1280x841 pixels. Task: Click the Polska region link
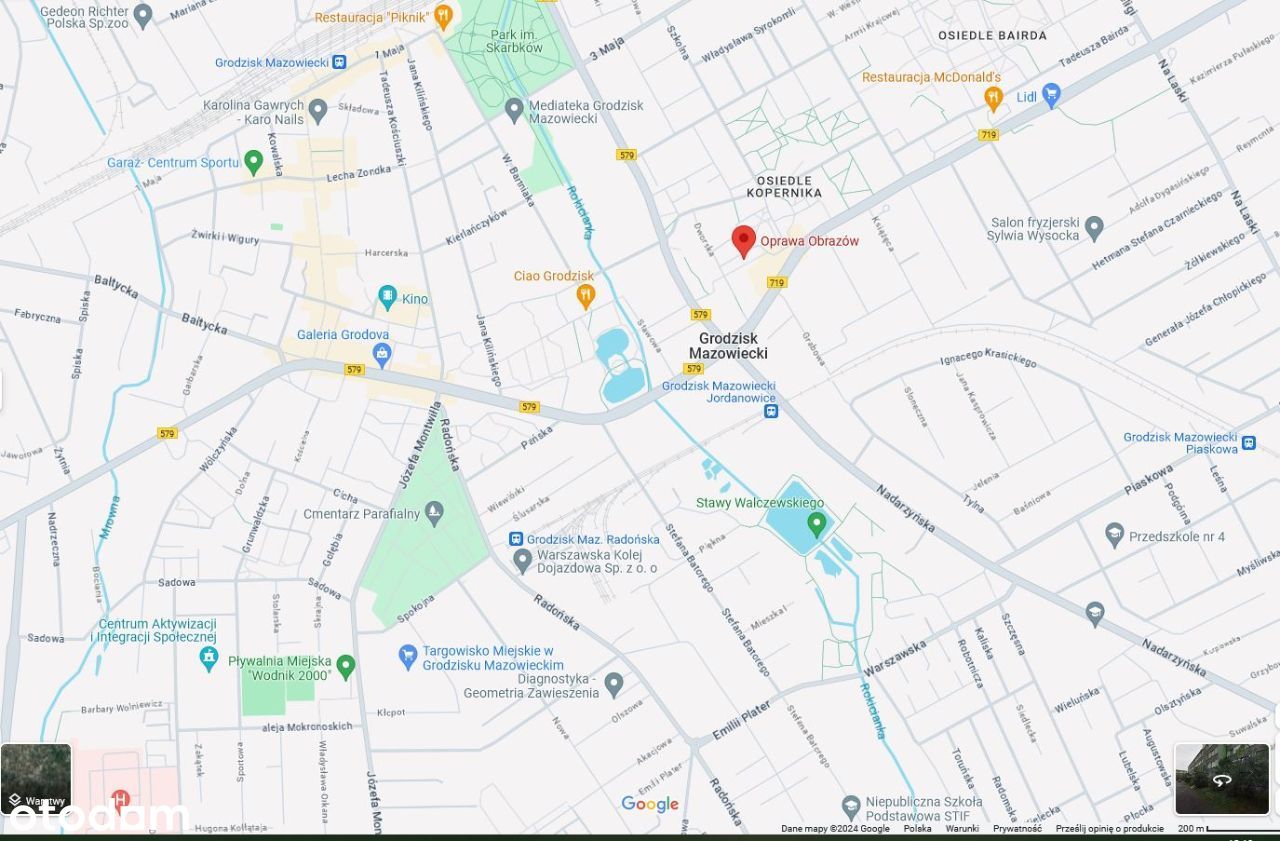pos(917,828)
